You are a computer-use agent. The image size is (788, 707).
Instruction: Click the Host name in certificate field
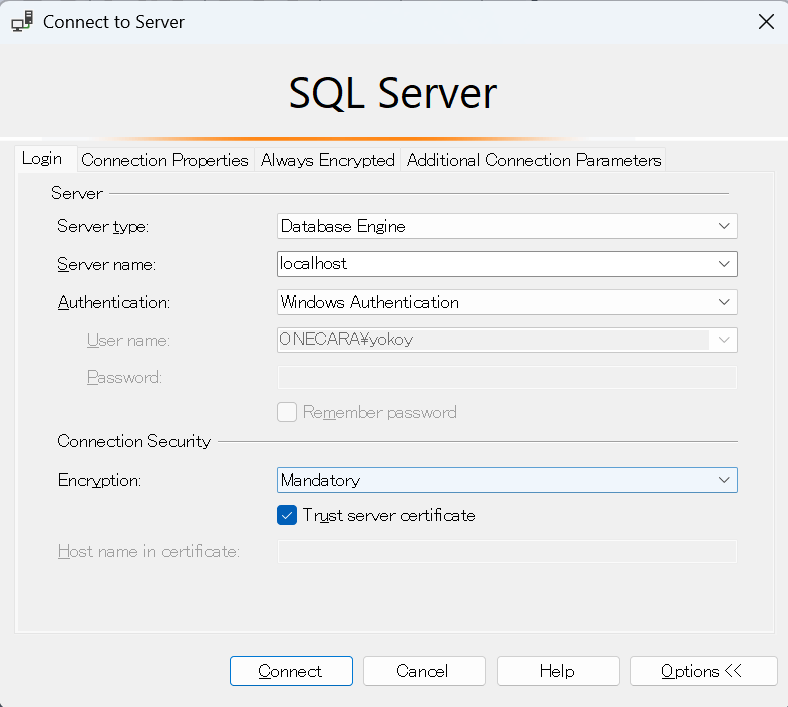point(506,551)
